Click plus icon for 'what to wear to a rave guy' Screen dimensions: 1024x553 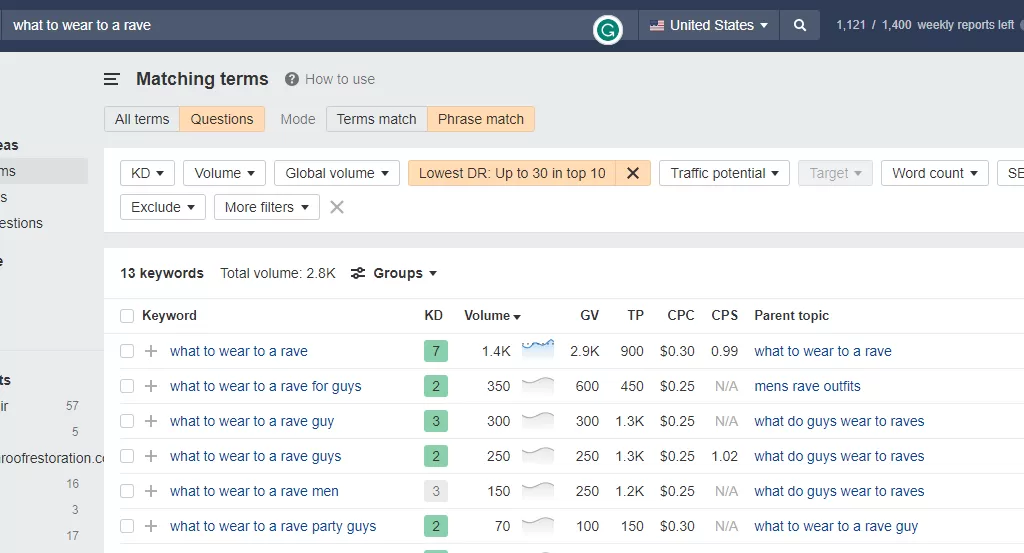151,421
